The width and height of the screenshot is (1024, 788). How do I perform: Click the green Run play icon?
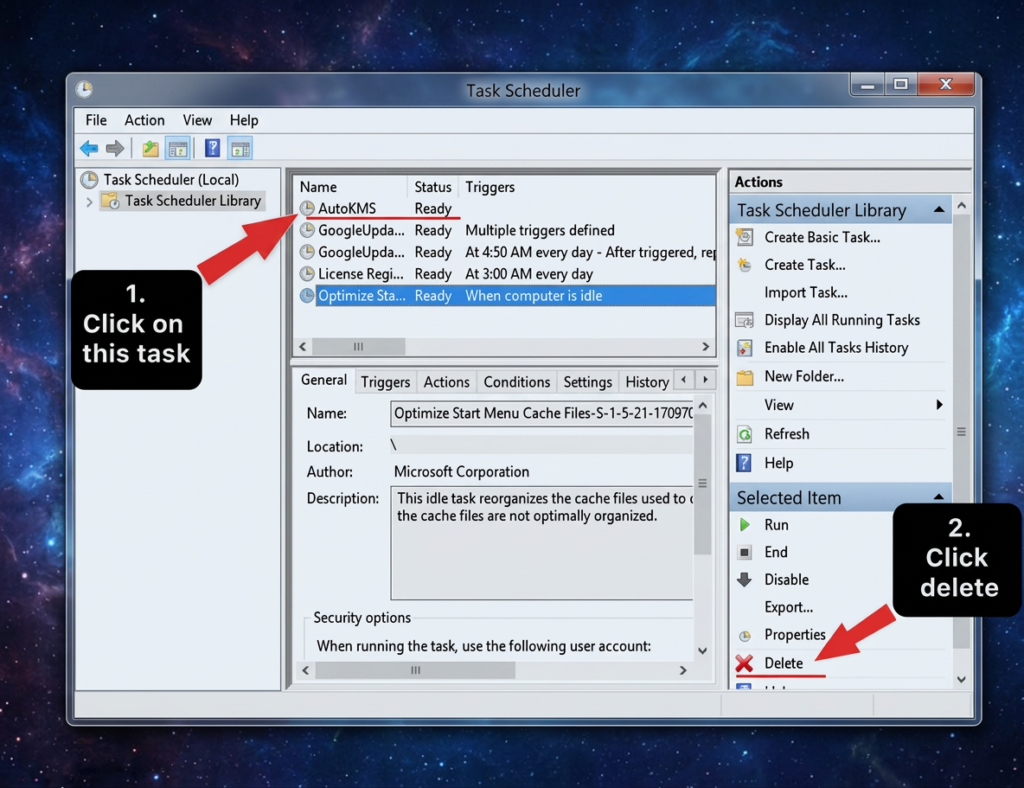click(x=744, y=525)
